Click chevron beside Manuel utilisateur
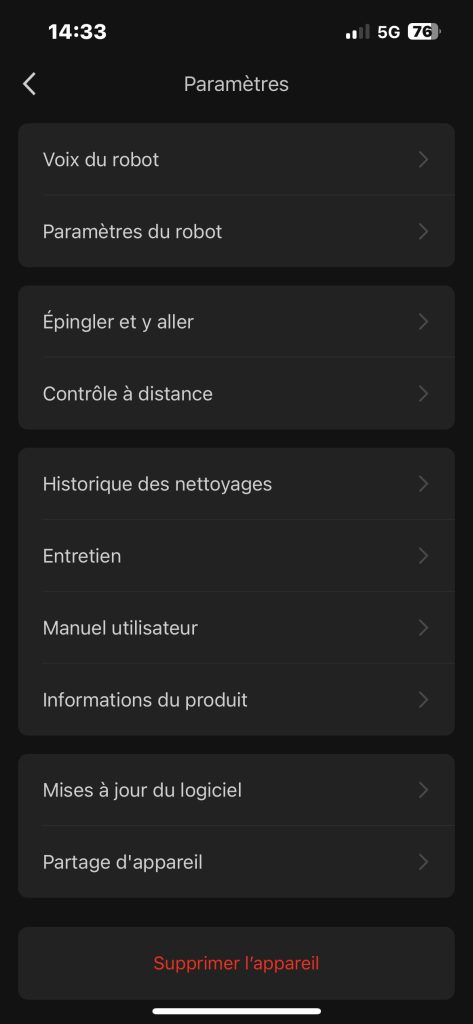The height and width of the screenshot is (1024, 473). tap(423, 628)
